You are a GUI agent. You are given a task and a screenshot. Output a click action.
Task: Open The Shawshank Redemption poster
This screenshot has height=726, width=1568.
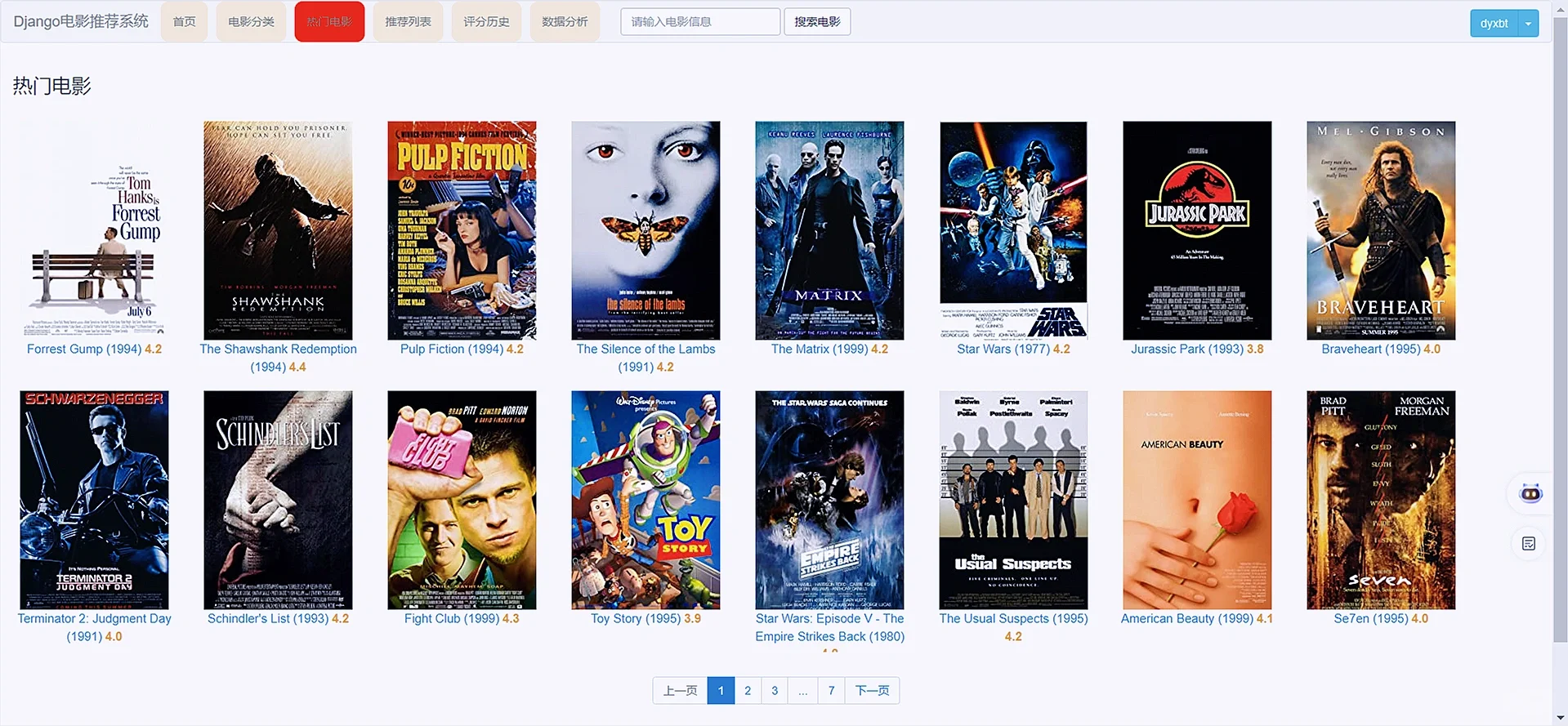coord(278,230)
